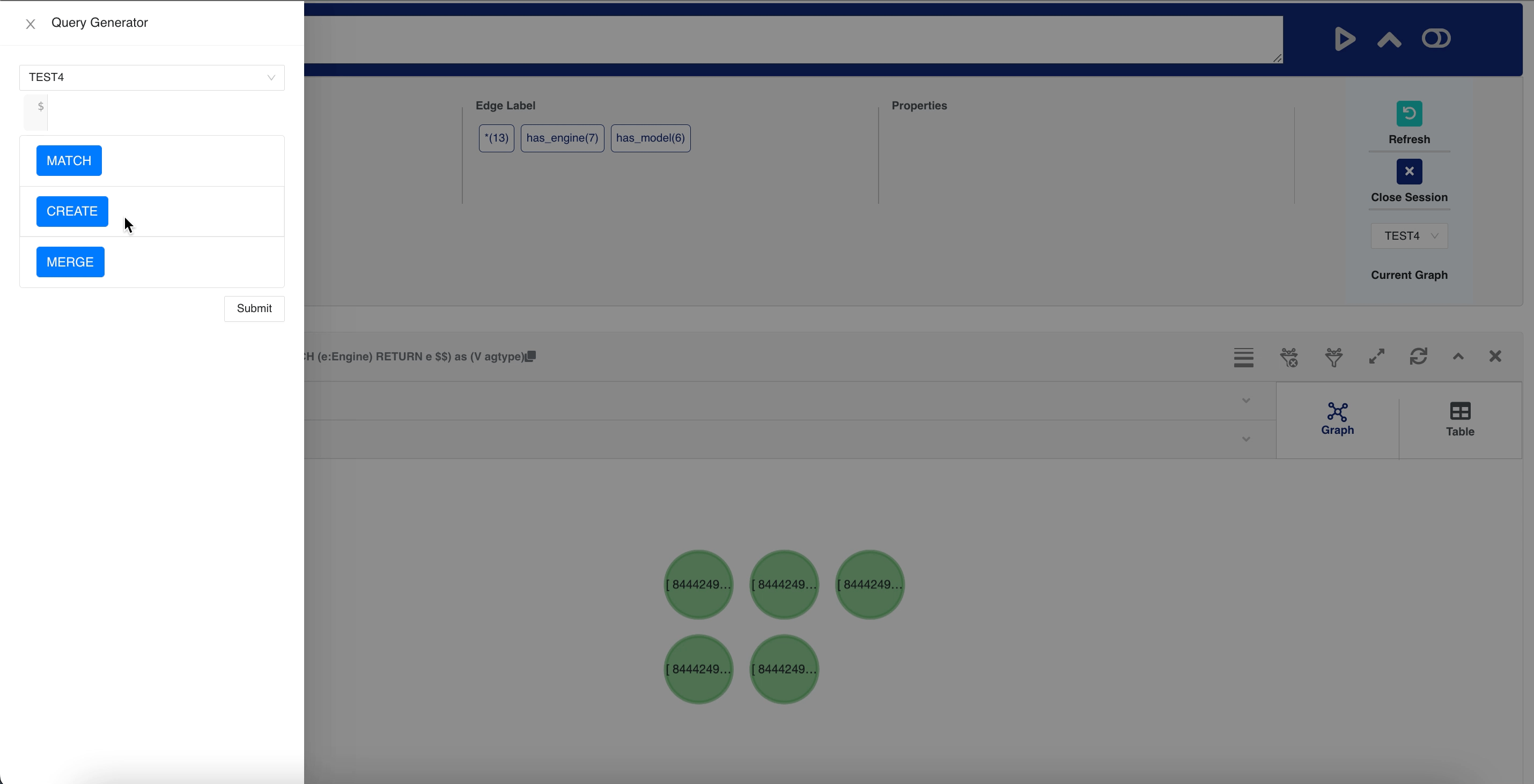Collapse the editor with the up chevron icon

pyautogui.click(x=1389, y=40)
